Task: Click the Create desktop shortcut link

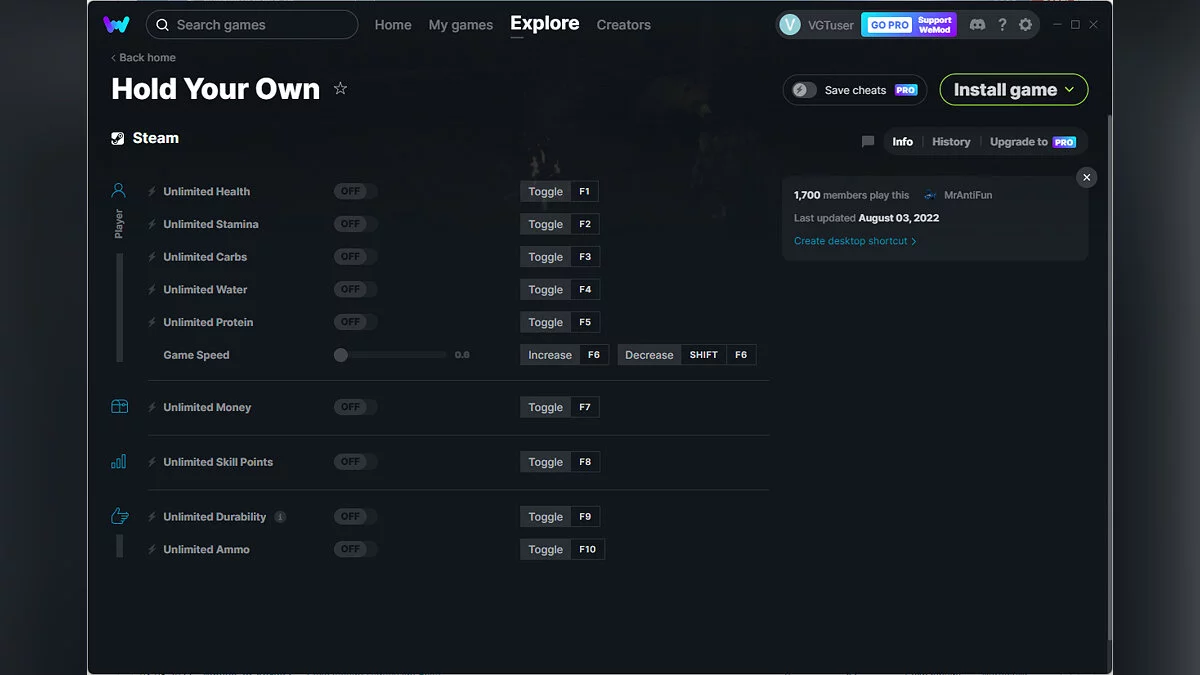Action: click(x=852, y=240)
